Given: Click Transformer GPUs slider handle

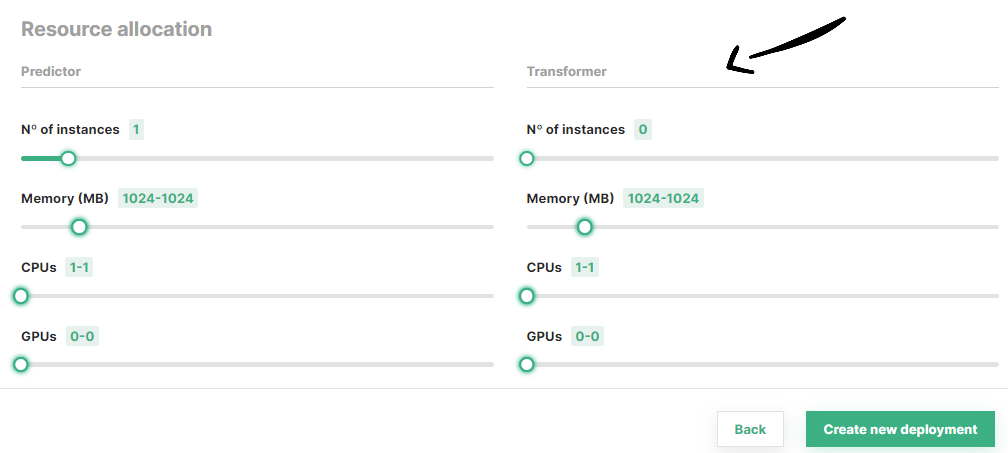Looking at the screenshot, I should click(x=527, y=364).
